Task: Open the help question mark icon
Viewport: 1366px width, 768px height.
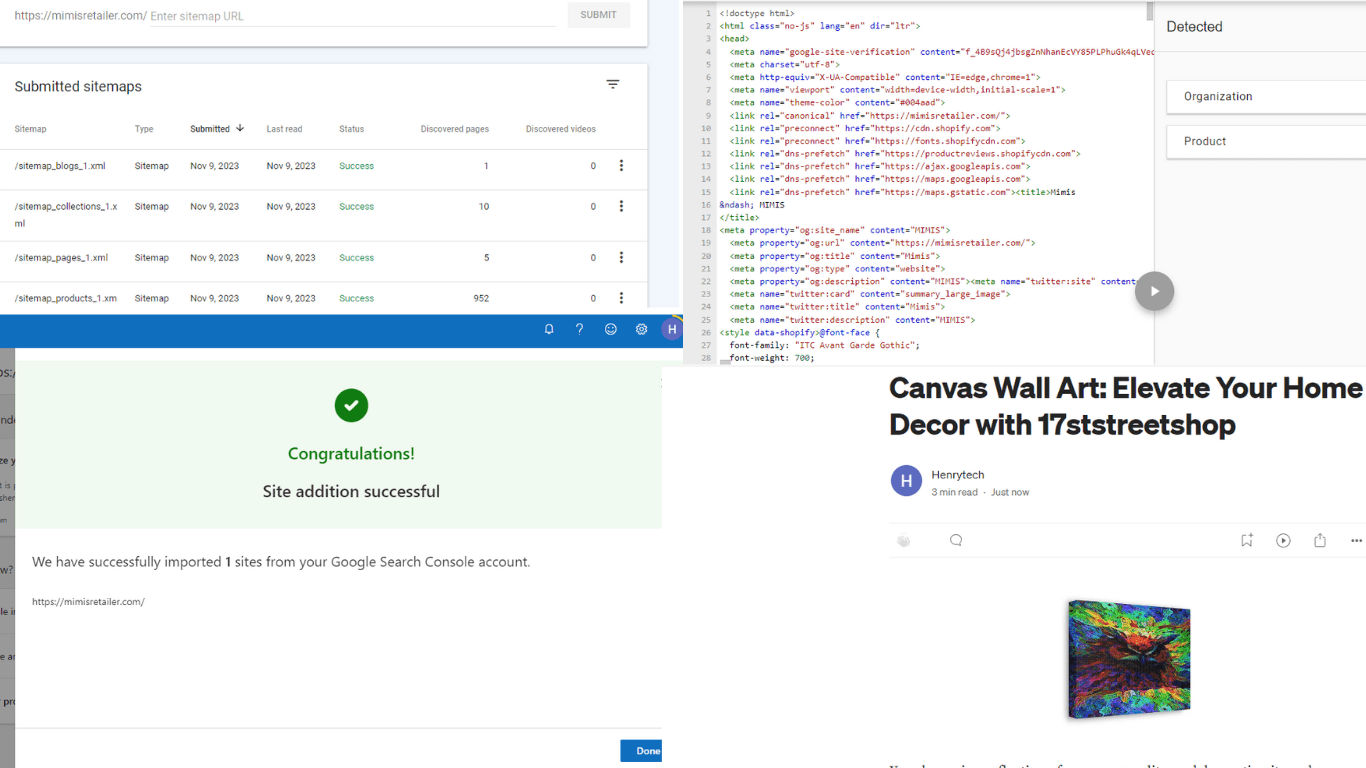Action: pyautogui.click(x=579, y=329)
